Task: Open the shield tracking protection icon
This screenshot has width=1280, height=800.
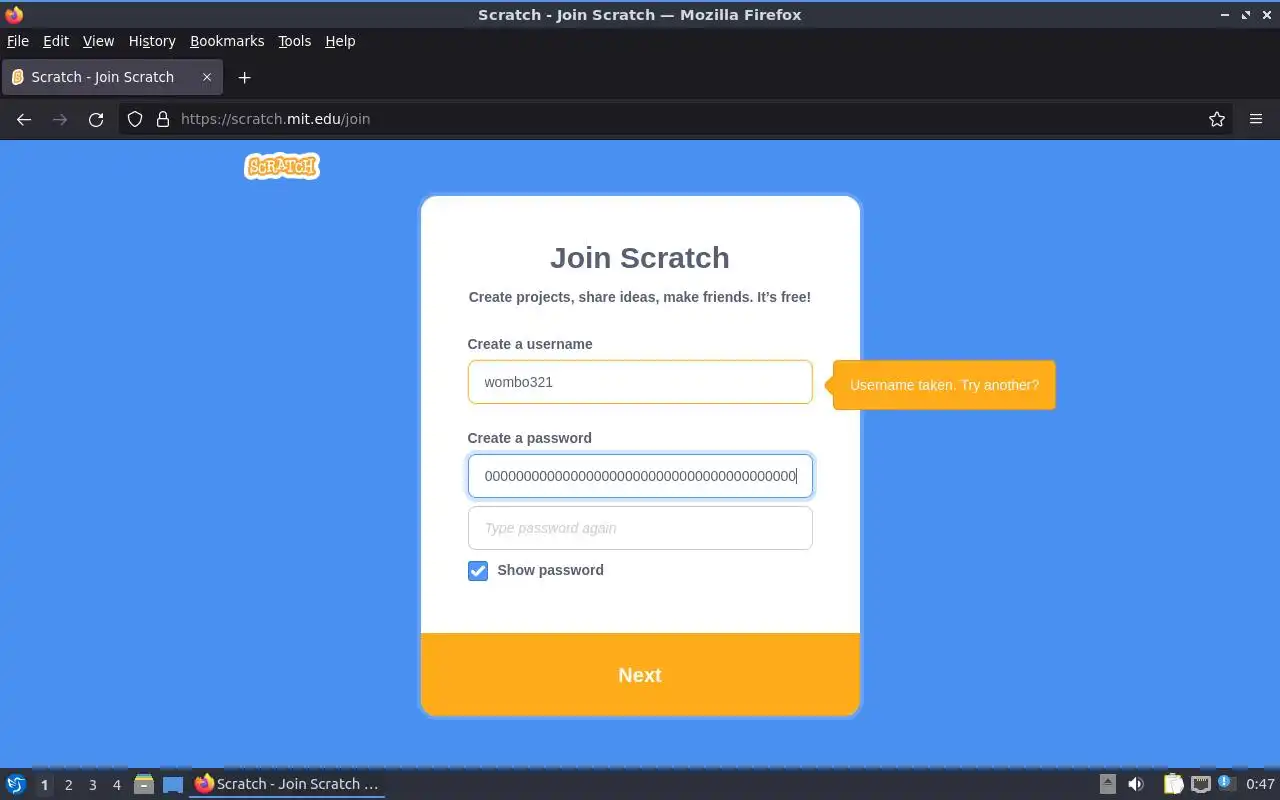Action: coord(135,119)
